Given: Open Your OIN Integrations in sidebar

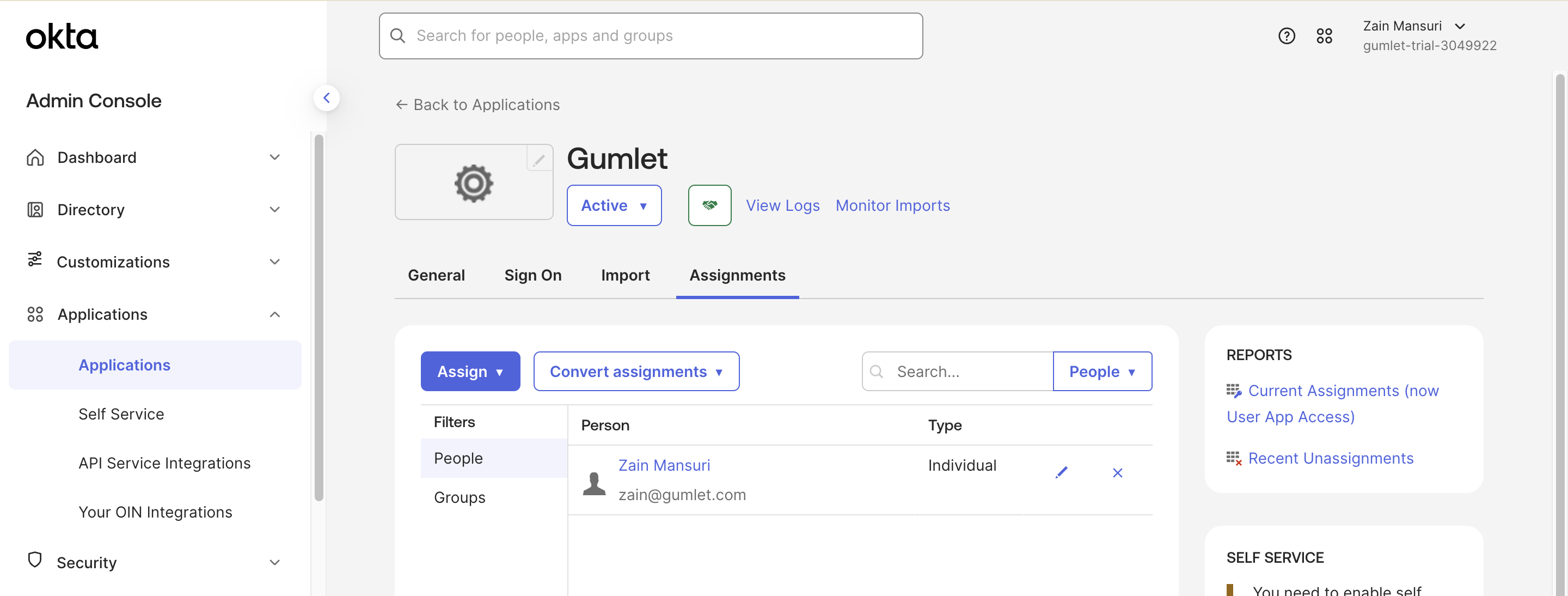Looking at the screenshot, I should tap(155, 512).
